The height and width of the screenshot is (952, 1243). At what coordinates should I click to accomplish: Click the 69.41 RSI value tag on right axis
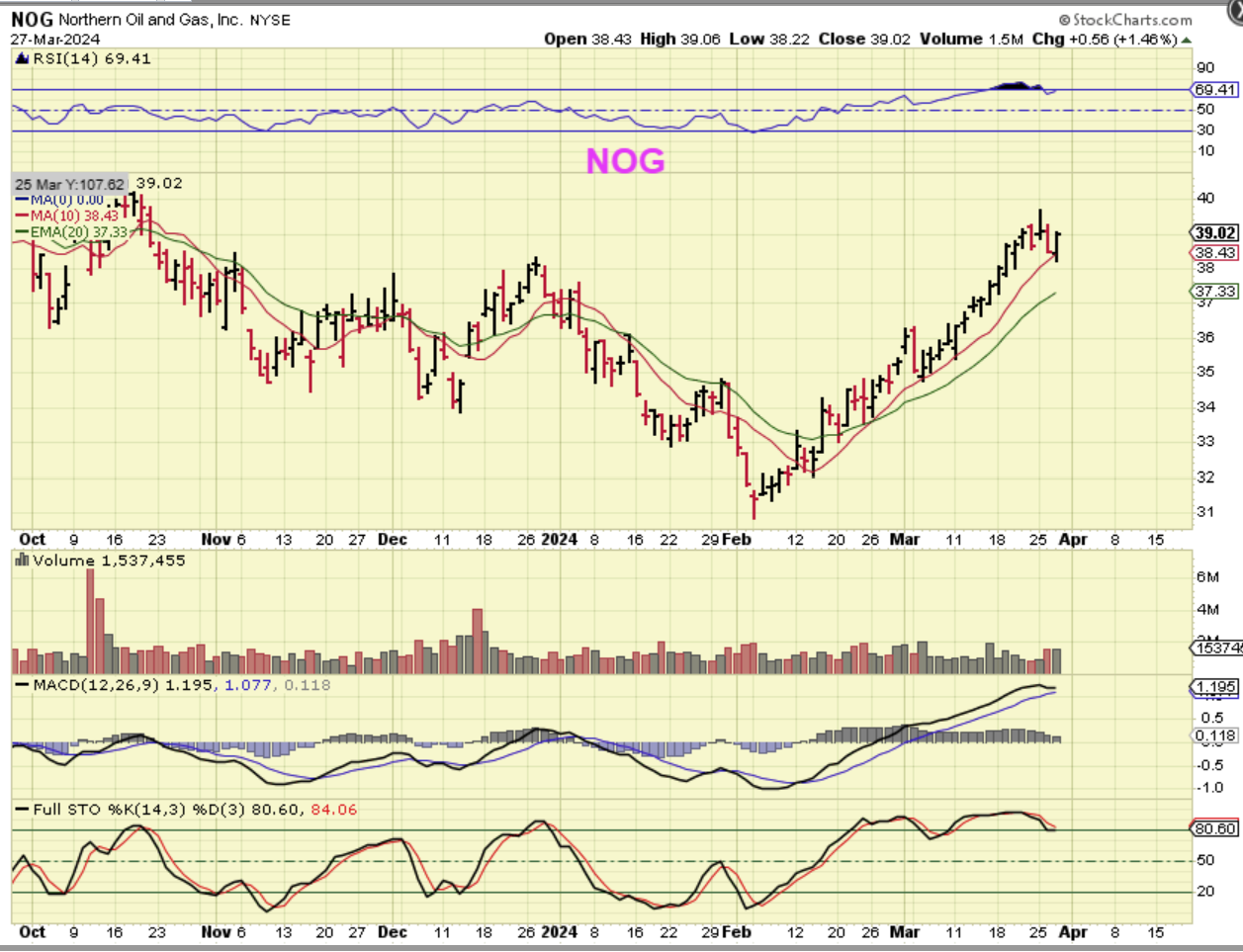(1215, 90)
